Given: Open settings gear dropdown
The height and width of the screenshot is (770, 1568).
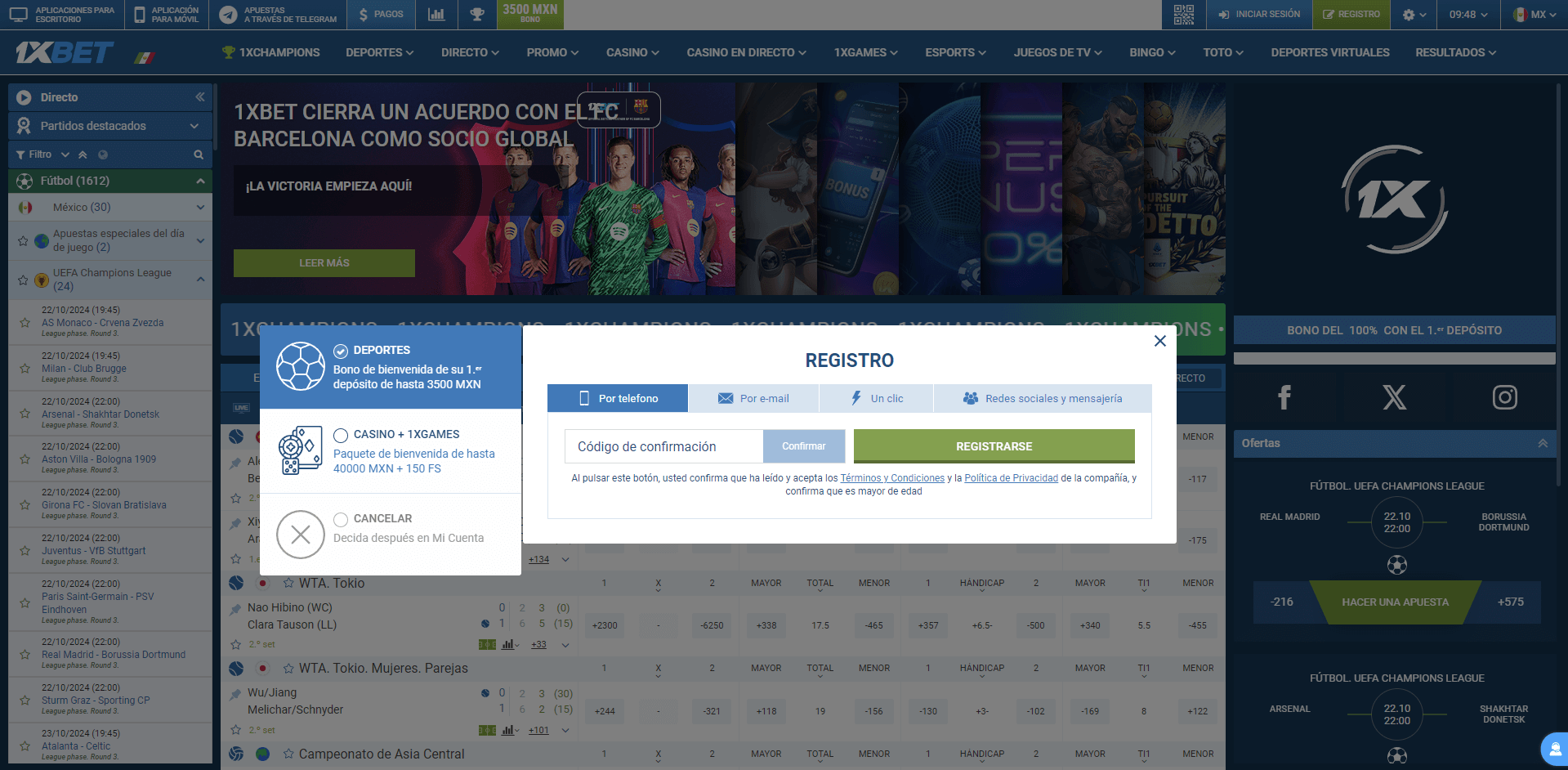Looking at the screenshot, I should [x=1414, y=15].
